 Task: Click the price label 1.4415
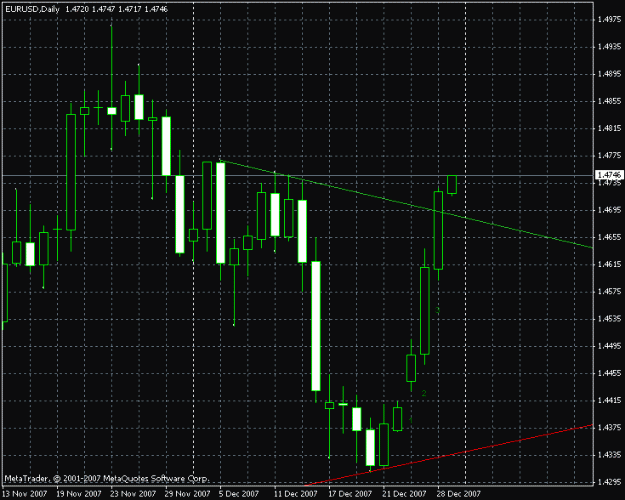[x=609, y=400]
